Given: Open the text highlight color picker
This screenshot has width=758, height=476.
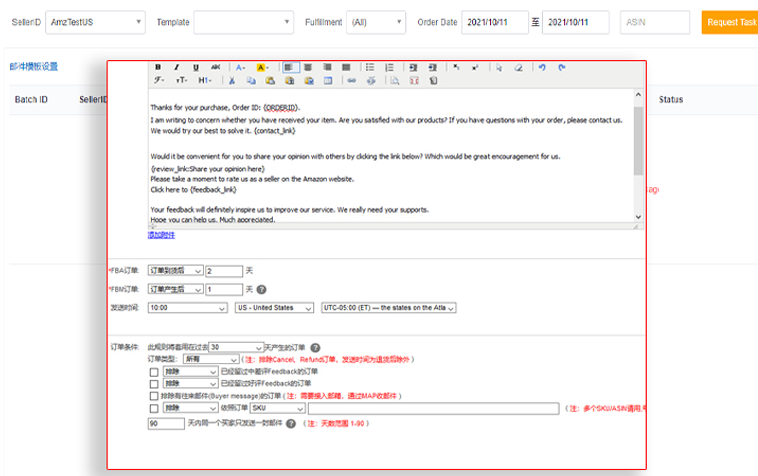Looking at the screenshot, I should pyautogui.click(x=263, y=67).
